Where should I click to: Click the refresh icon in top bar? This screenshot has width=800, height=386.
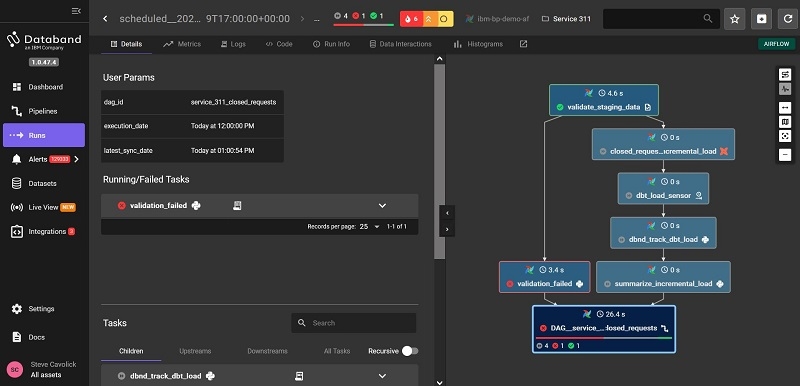pyautogui.click(x=788, y=19)
